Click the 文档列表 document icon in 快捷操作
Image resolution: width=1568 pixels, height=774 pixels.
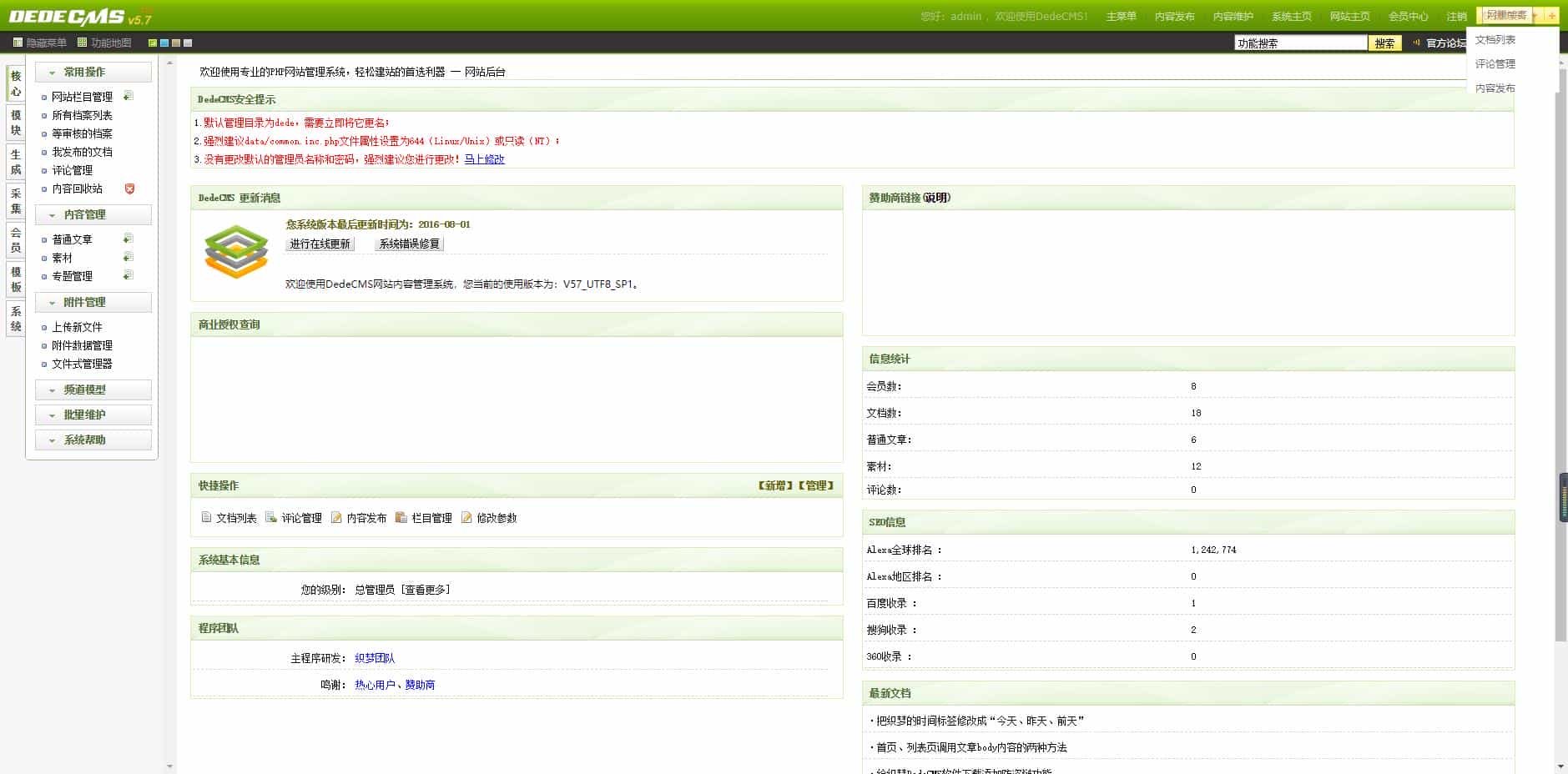click(206, 517)
